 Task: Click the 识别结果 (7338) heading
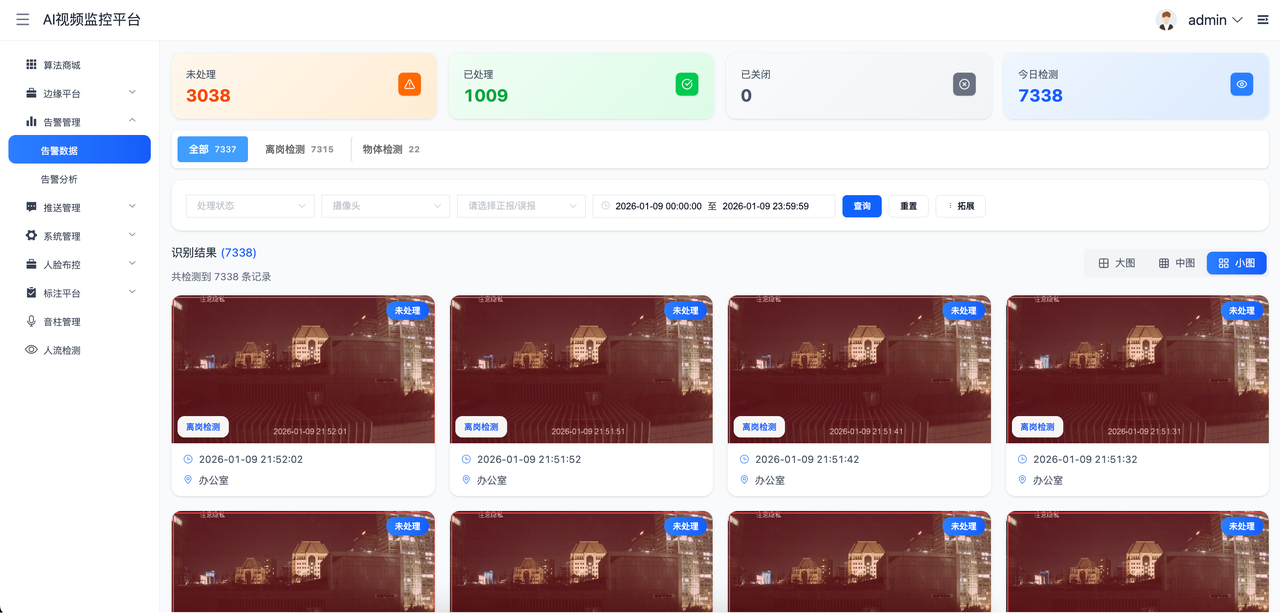[x=214, y=253]
